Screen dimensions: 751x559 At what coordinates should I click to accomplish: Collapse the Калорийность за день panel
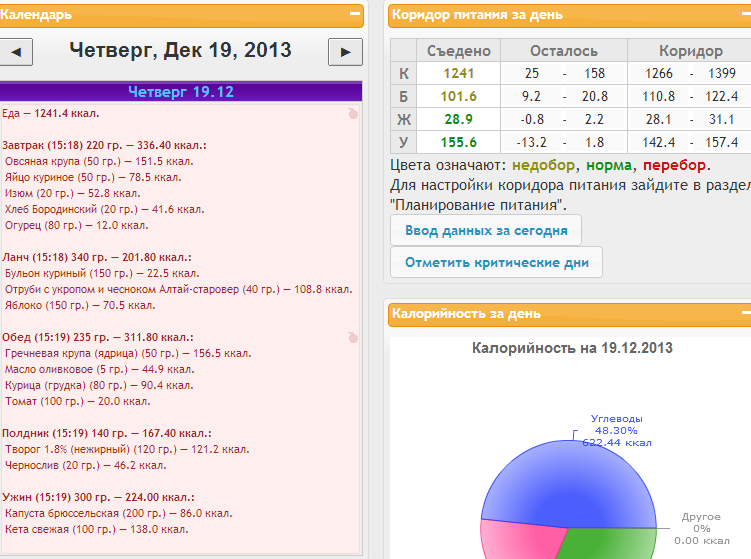[746, 313]
